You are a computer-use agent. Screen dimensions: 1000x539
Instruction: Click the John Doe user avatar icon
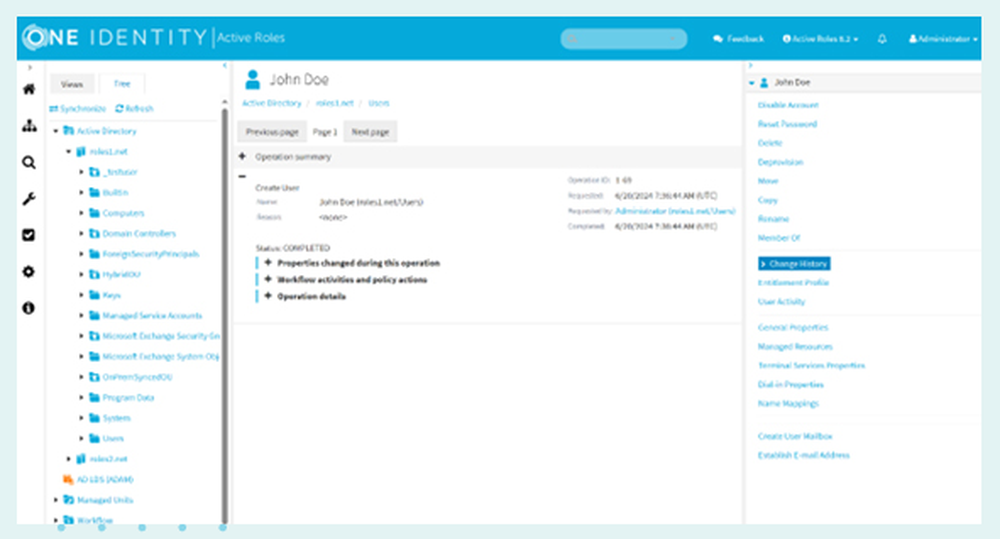pyautogui.click(x=253, y=80)
